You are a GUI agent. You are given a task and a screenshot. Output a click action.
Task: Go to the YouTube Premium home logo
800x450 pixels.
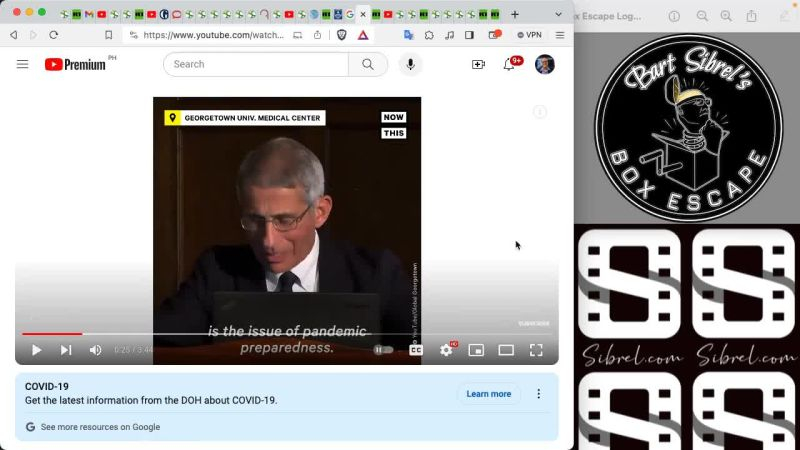tap(75, 64)
